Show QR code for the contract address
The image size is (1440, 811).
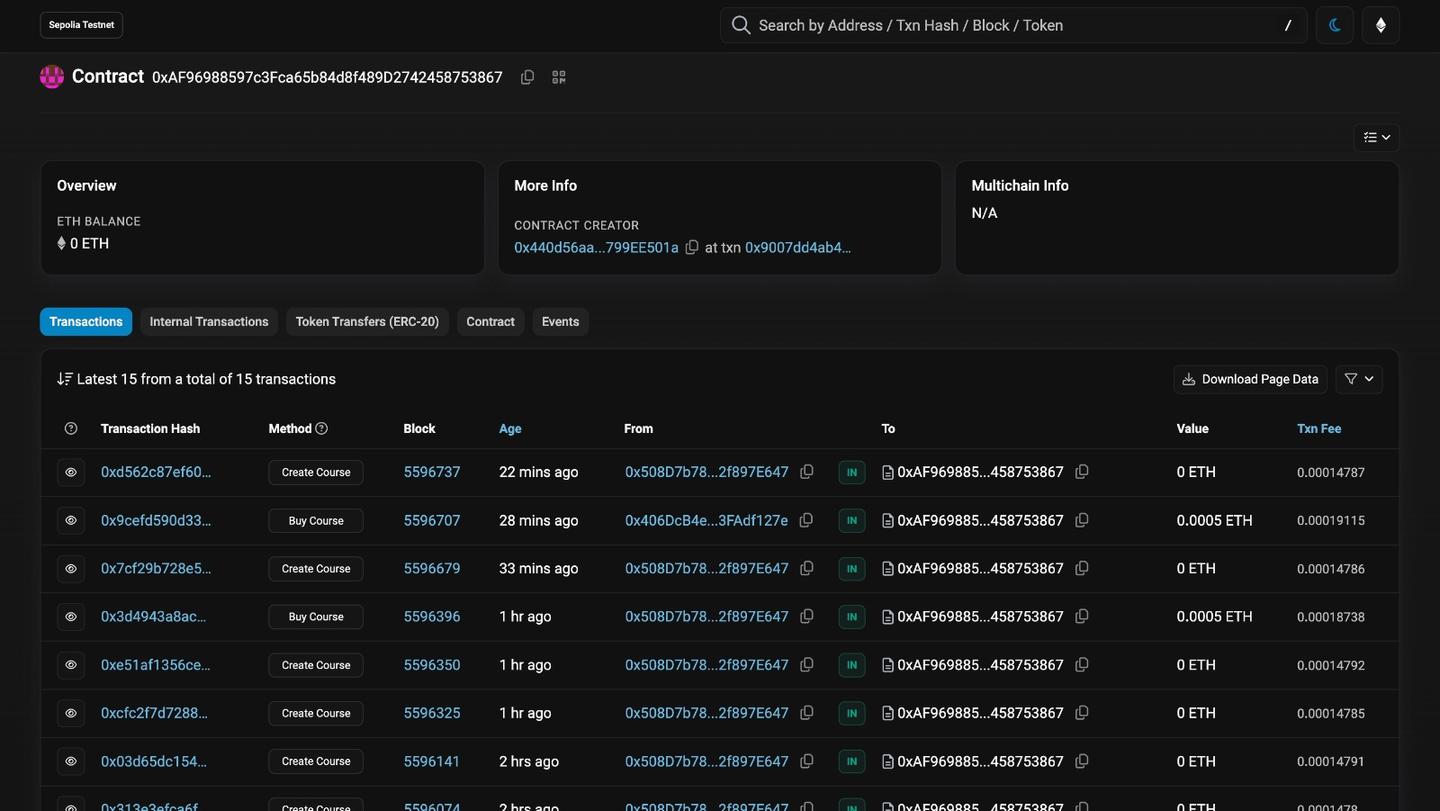[559, 77]
